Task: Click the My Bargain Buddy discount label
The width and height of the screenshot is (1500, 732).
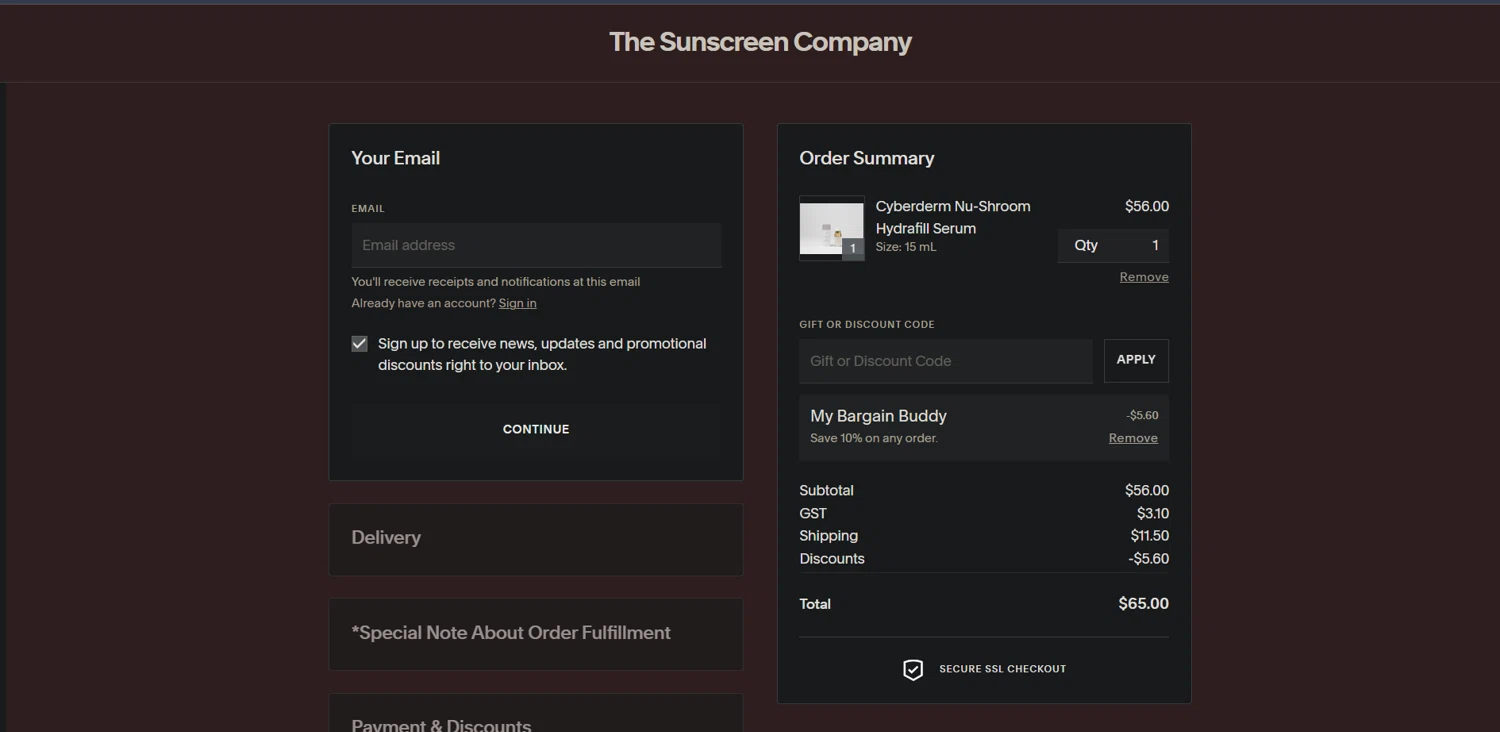Action: tap(878, 416)
